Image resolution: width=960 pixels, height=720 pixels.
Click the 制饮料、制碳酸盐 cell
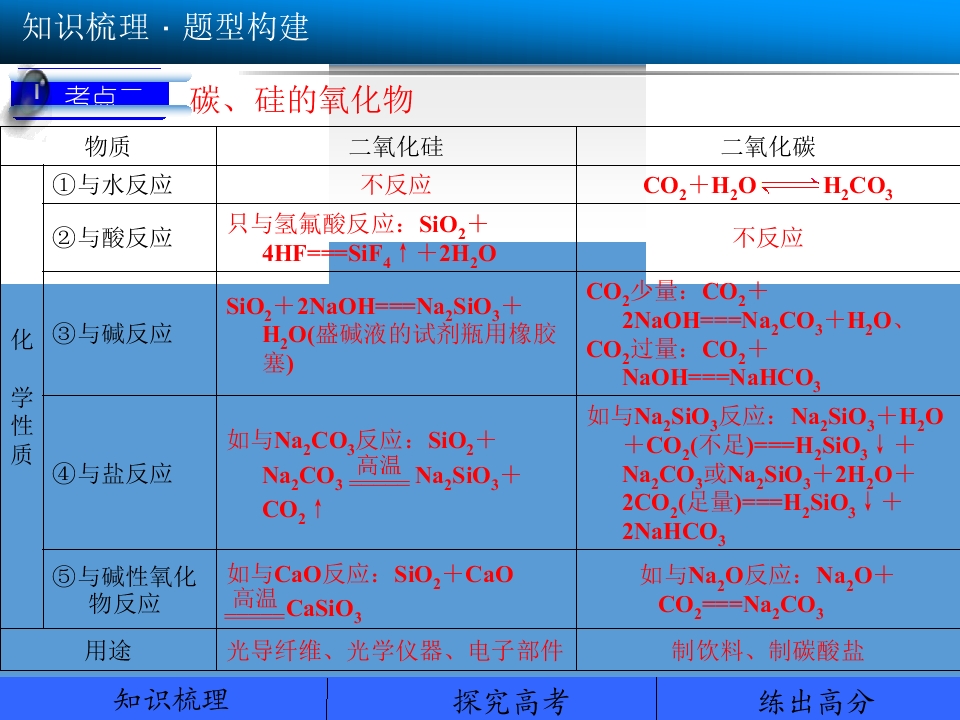(768, 650)
